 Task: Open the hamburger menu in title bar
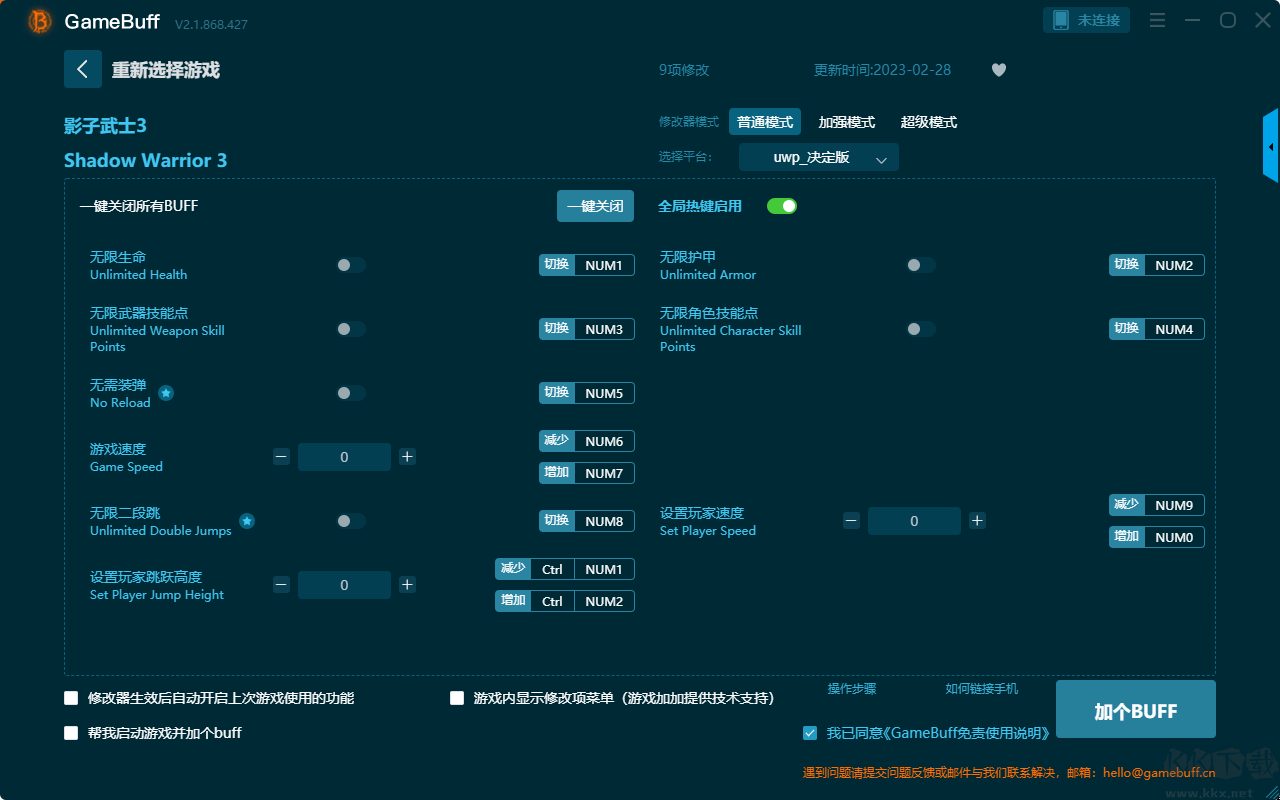(1157, 20)
